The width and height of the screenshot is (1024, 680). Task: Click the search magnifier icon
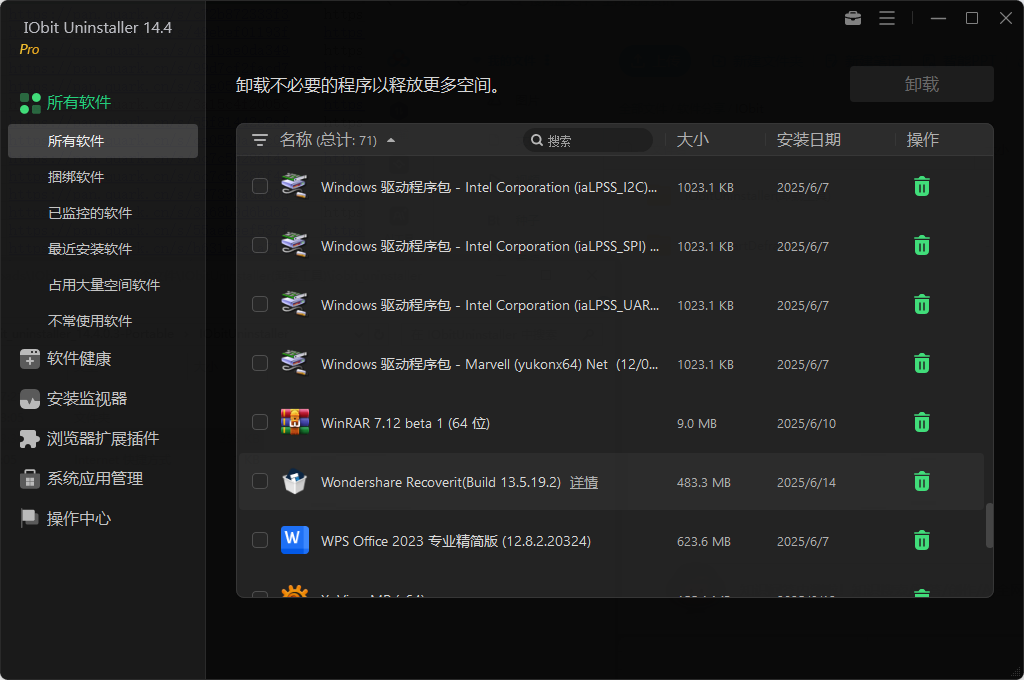tap(537, 140)
